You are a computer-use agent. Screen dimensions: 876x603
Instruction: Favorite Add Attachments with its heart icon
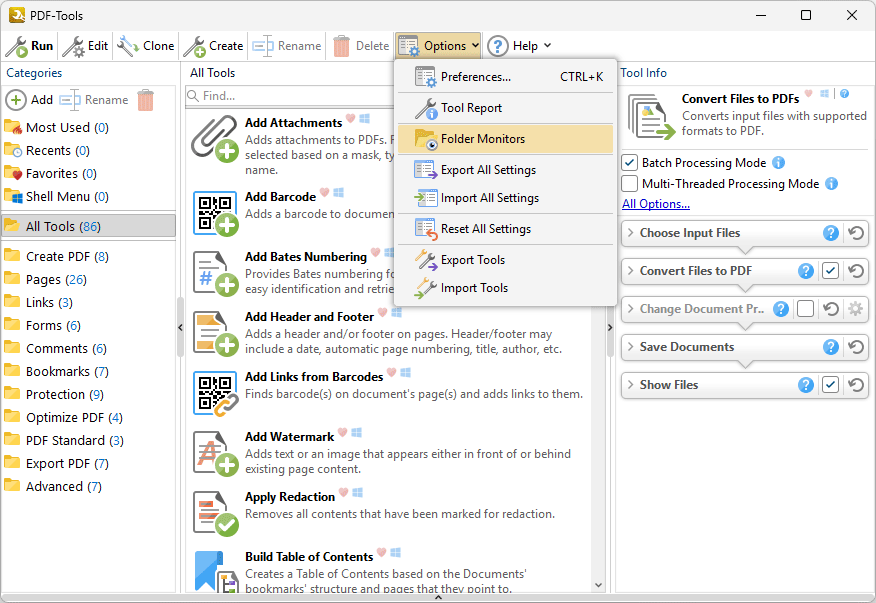pos(350,118)
